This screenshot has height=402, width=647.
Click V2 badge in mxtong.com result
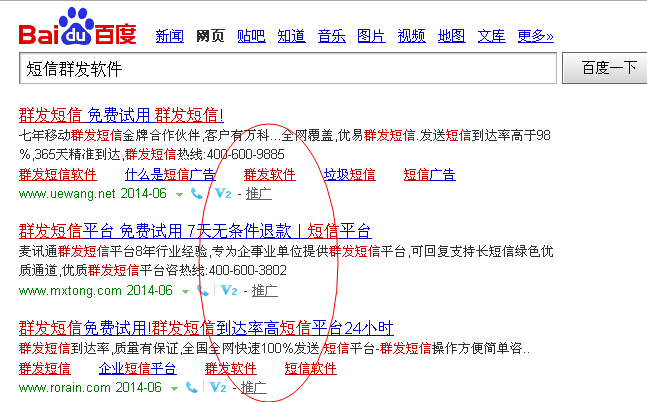(229, 291)
